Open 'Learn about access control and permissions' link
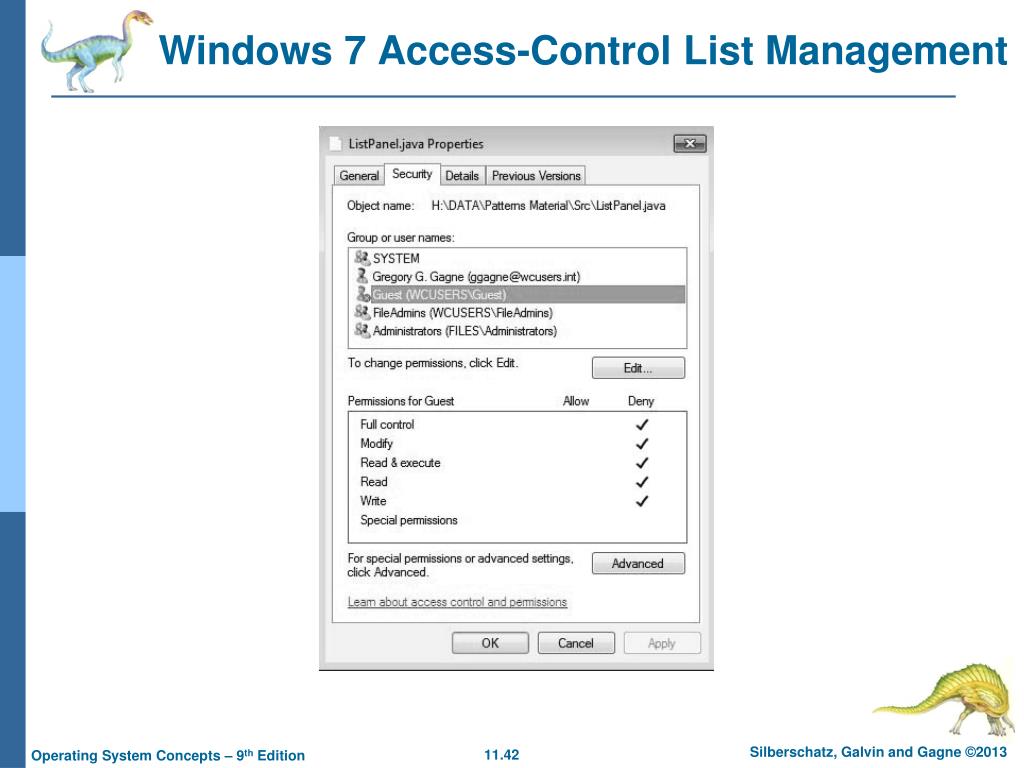Screen dimensions: 1024x768 coord(457,601)
